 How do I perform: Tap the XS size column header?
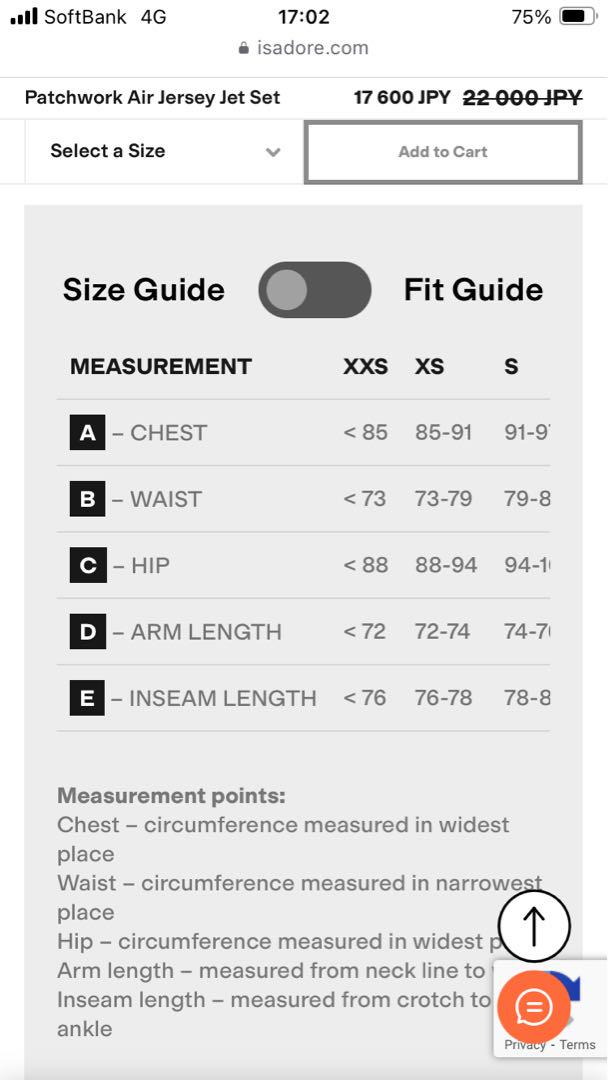click(x=430, y=366)
